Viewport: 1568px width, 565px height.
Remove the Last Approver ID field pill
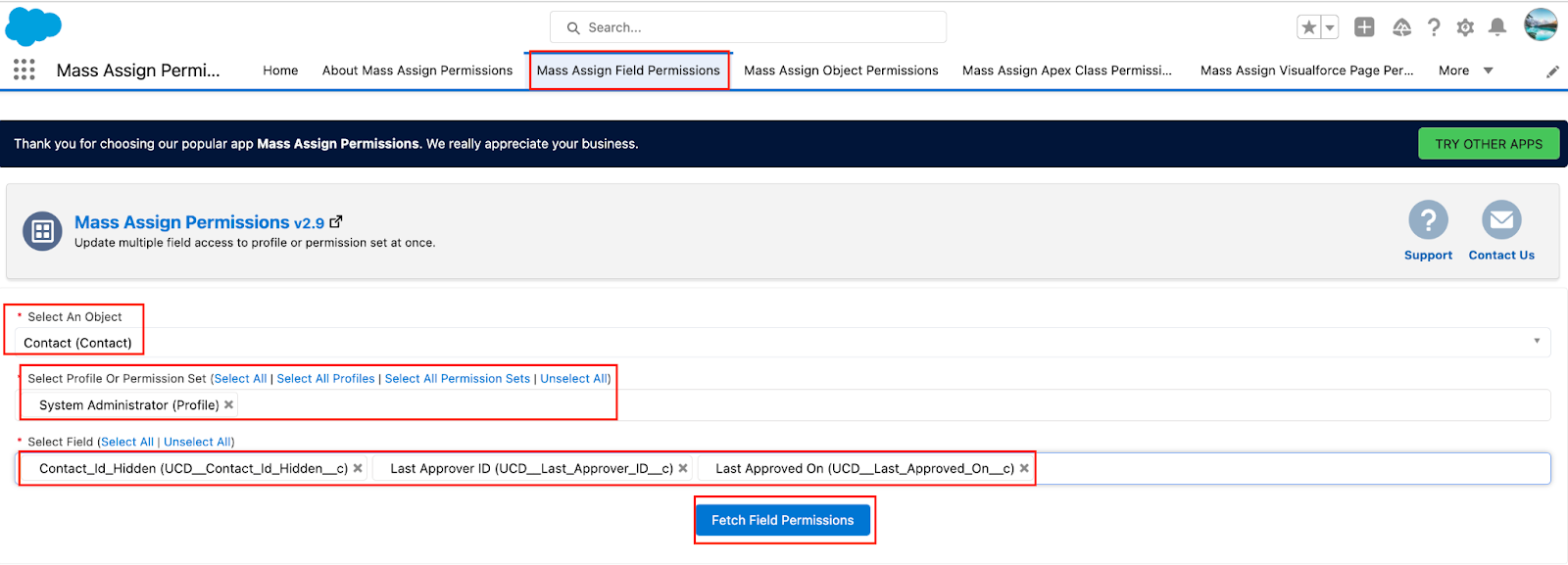tap(683, 468)
